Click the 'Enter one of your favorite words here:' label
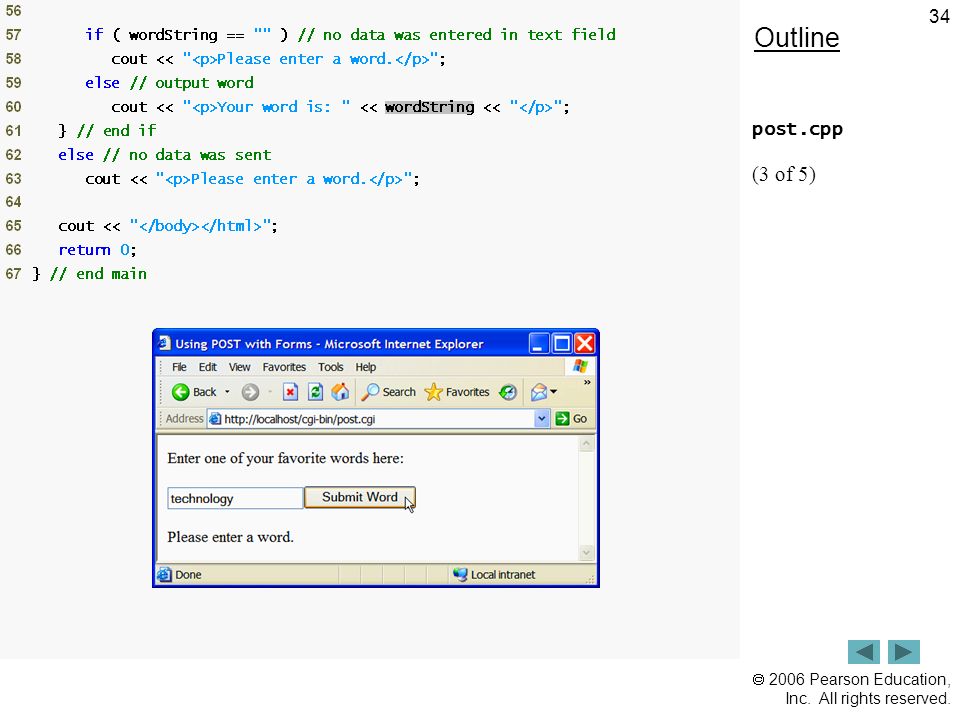 pos(285,459)
